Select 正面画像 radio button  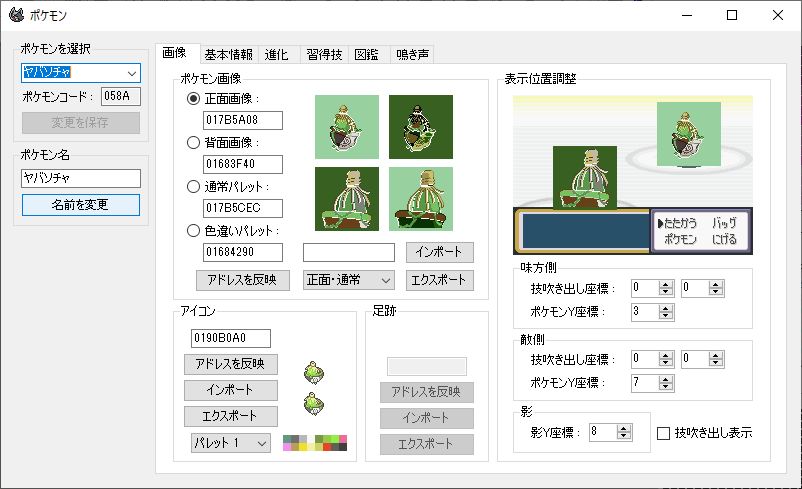pyautogui.click(x=193, y=99)
